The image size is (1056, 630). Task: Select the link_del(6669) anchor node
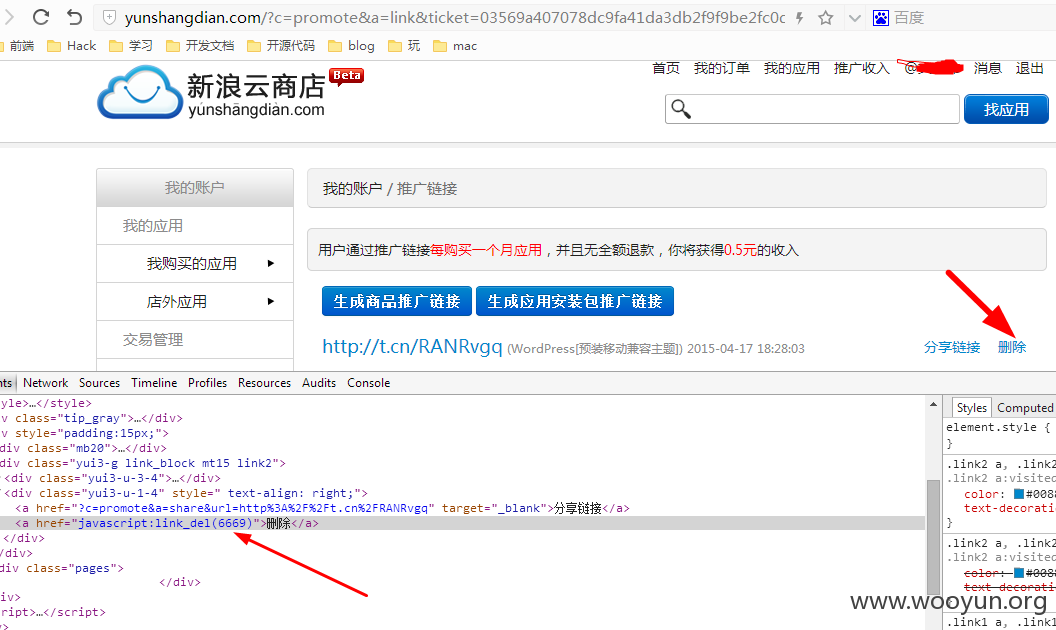[167, 523]
